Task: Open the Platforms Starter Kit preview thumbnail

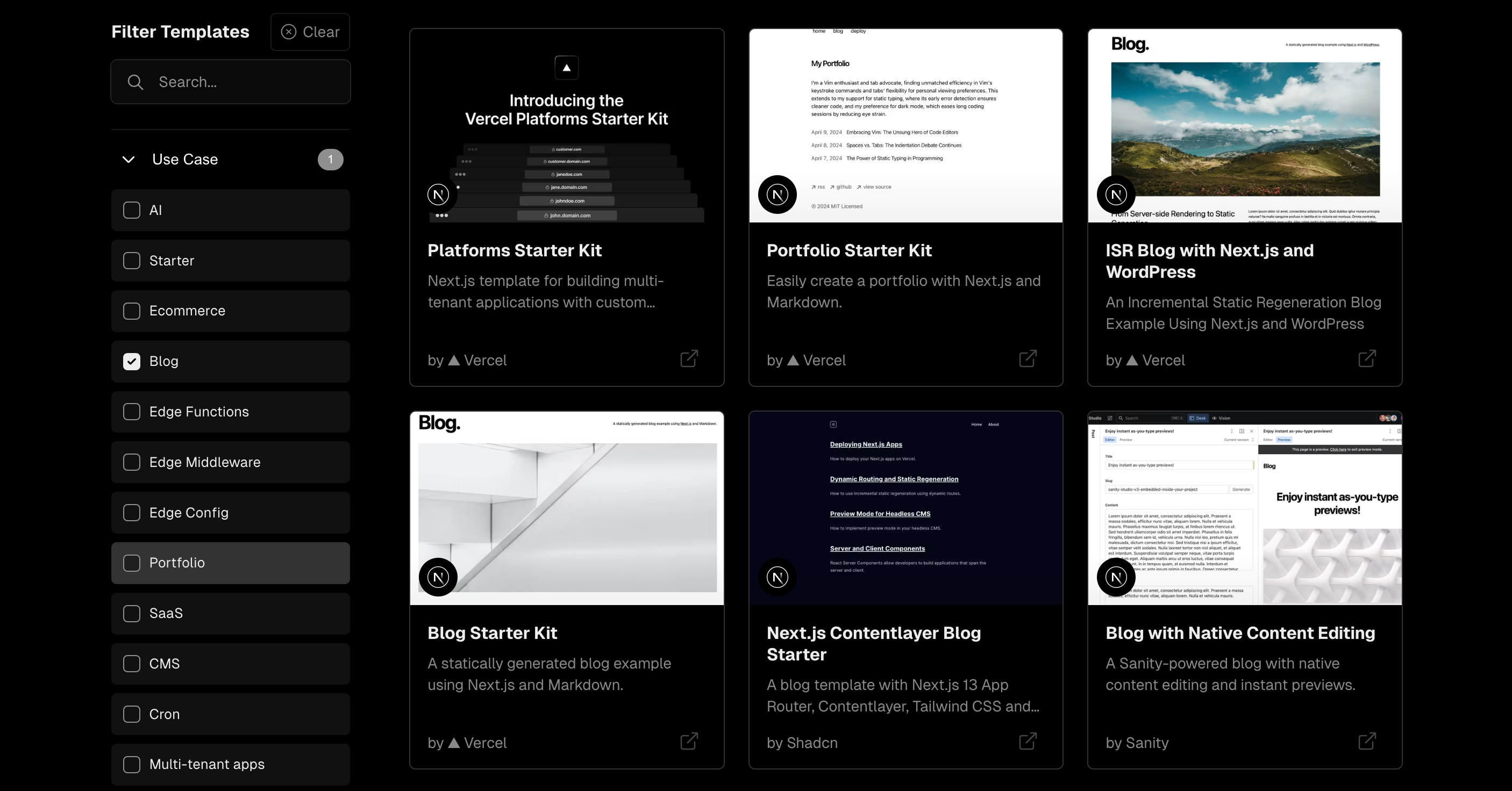Action: pyautogui.click(x=566, y=126)
